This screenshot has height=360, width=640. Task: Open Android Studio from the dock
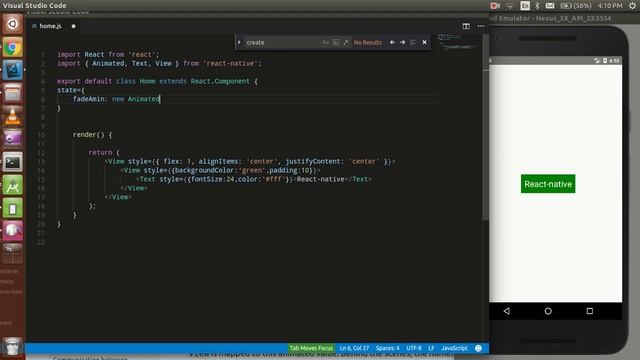coord(13,186)
